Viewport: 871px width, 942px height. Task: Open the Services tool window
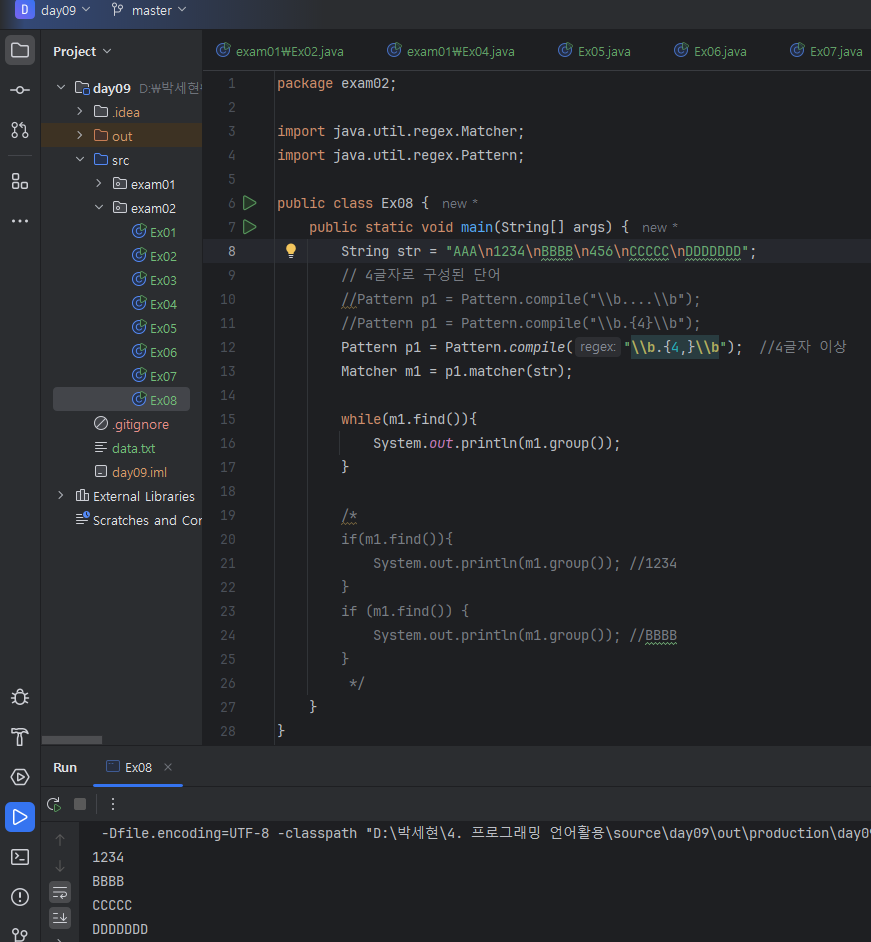tap(20, 777)
